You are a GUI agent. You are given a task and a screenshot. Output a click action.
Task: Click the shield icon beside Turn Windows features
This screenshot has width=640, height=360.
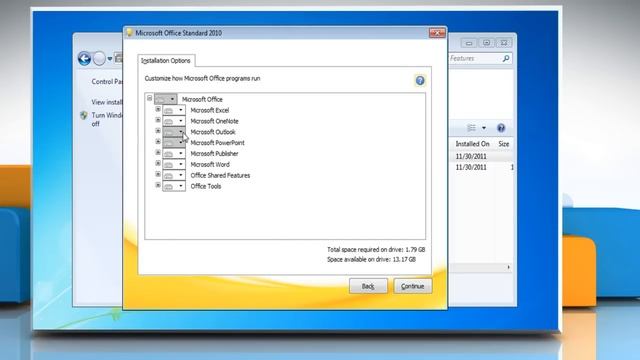tap(84, 116)
